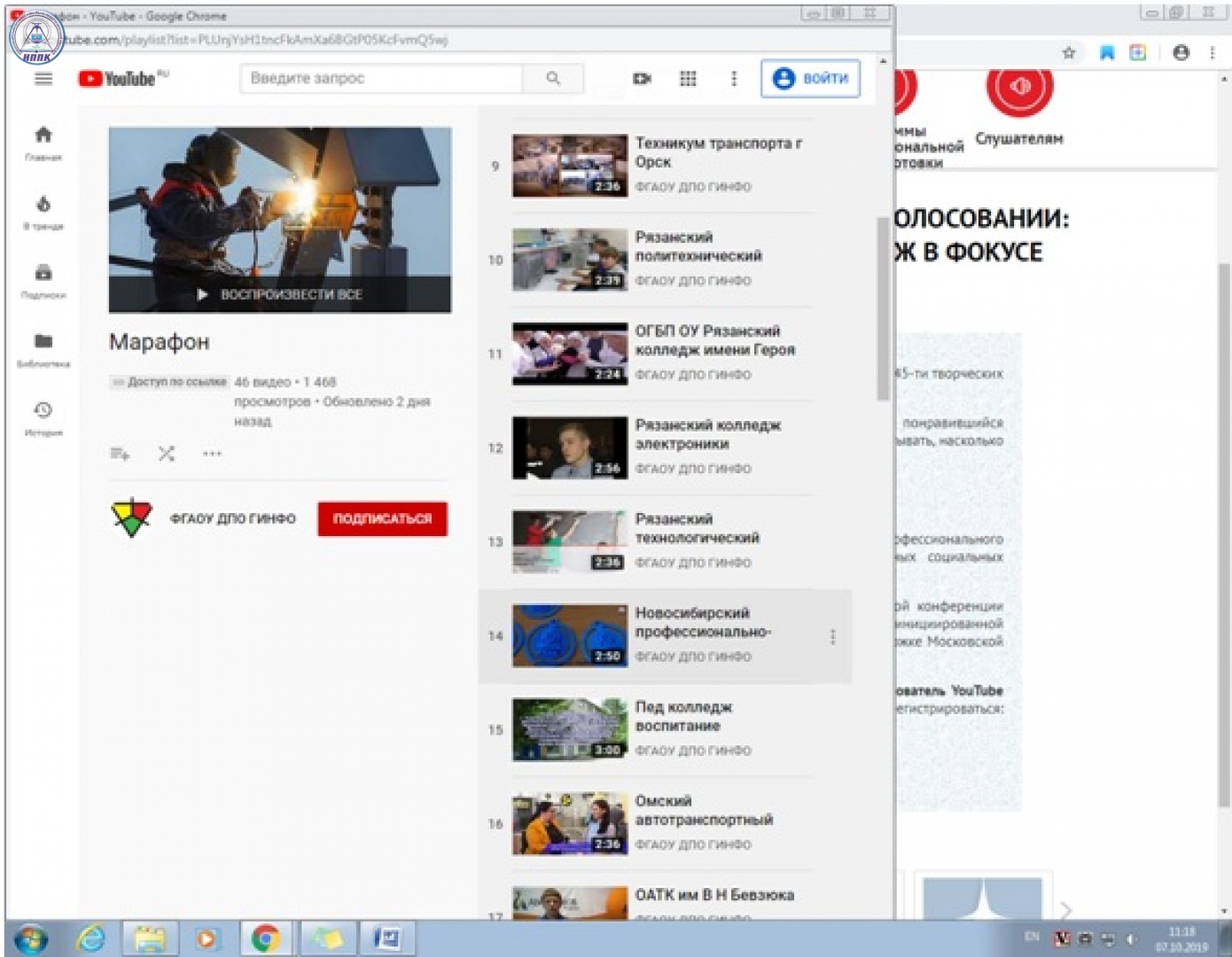This screenshot has width=1232, height=957.
Task: Click the magnifier search button
Action: tap(553, 78)
